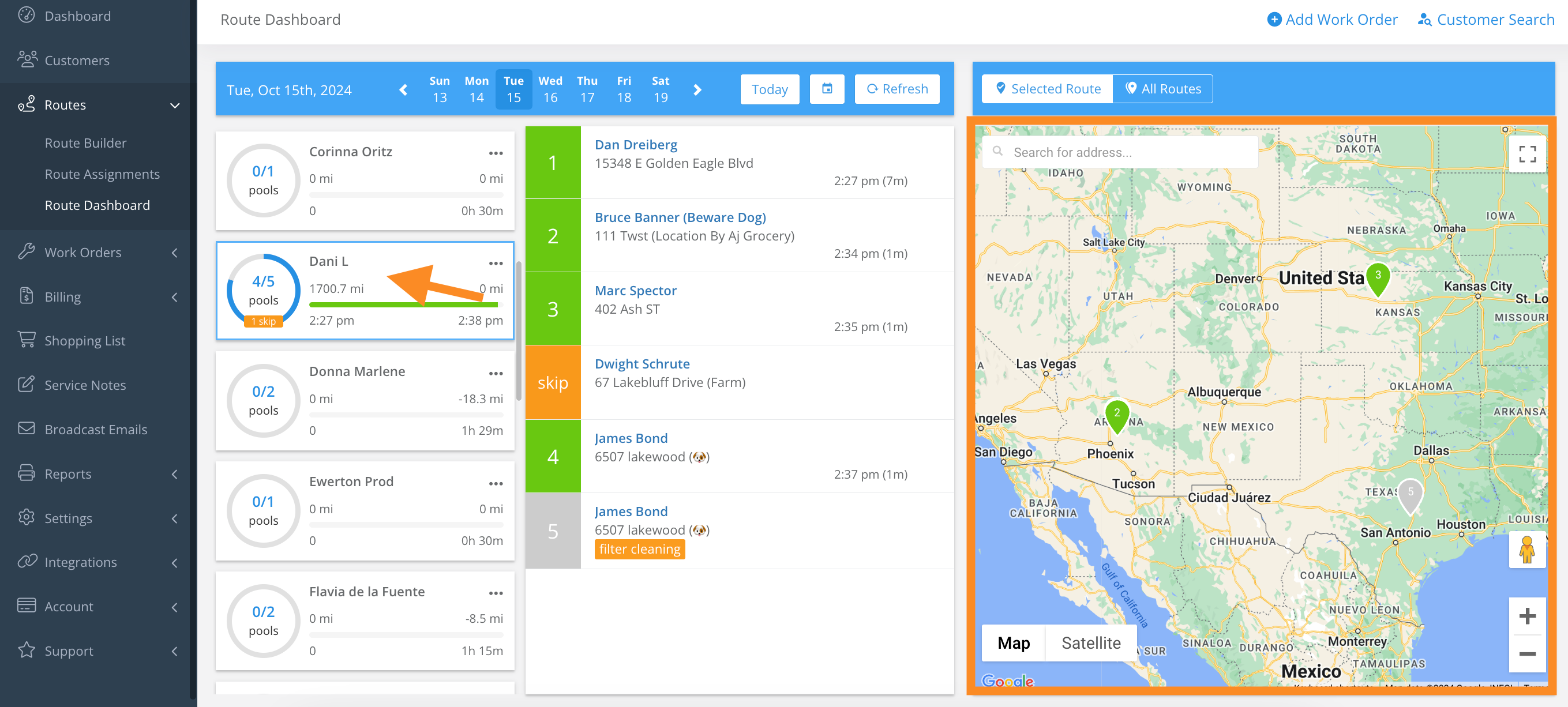This screenshot has height=707, width=1568.
Task: Open Ewerton Prod route options menu
Action: click(496, 483)
